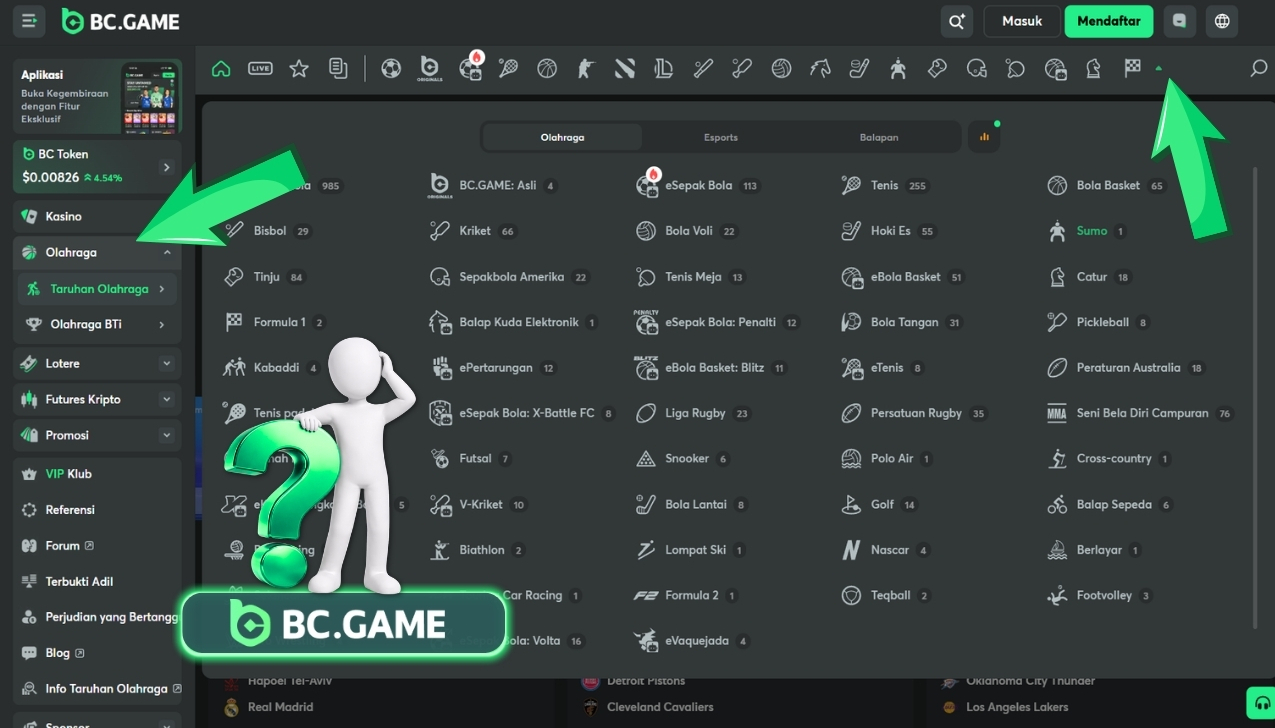Select Kriket with 66 events

click(x=473, y=231)
